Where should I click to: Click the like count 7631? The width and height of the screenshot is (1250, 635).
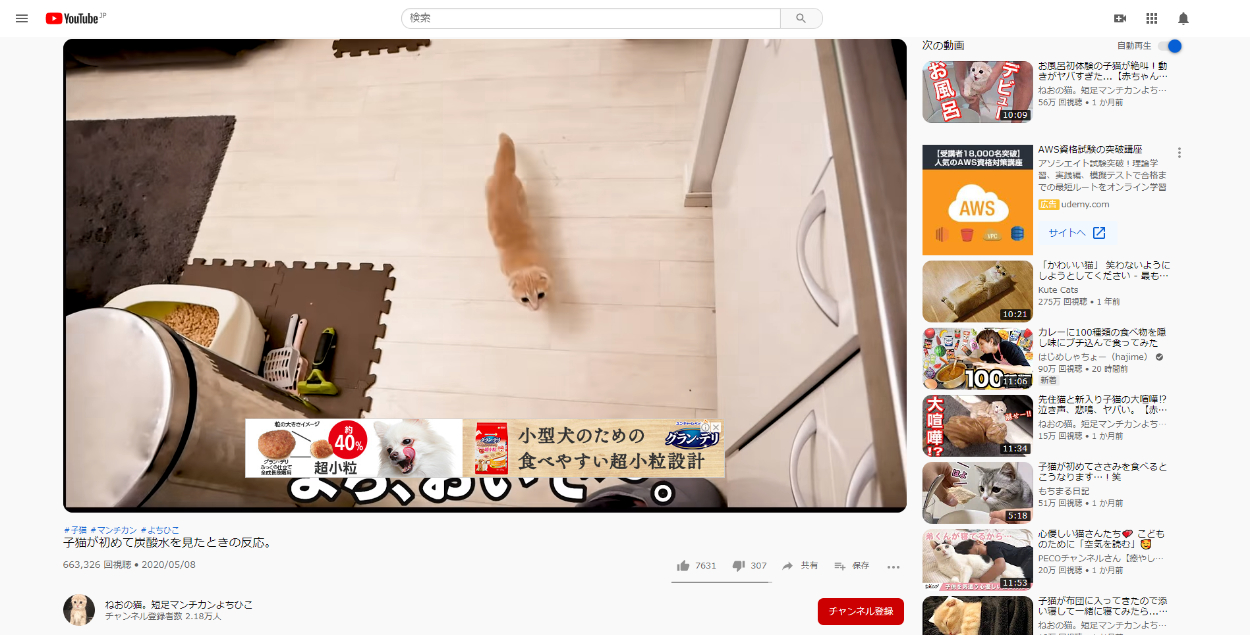click(706, 566)
